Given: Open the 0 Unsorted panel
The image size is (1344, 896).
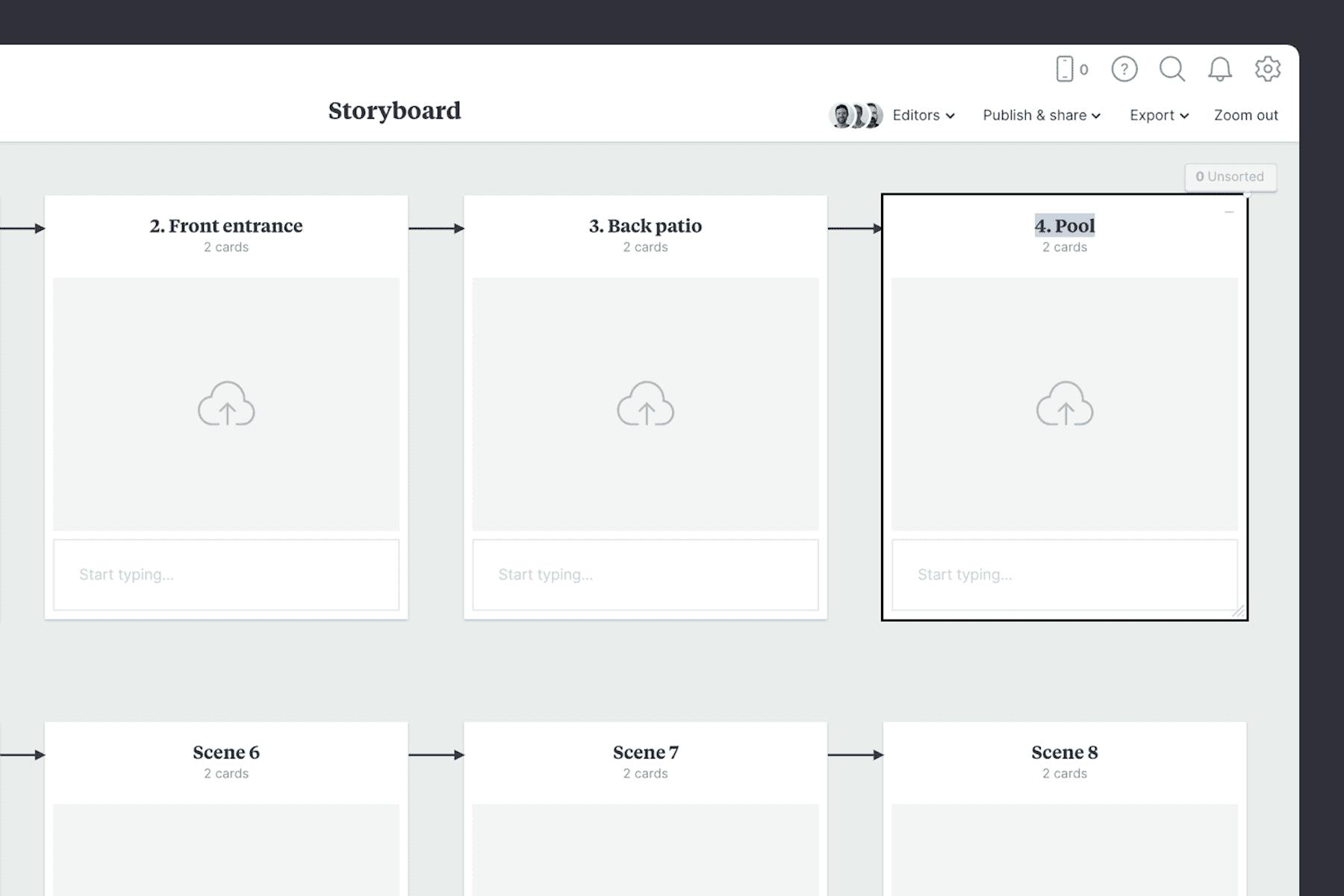Looking at the screenshot, I should click(1230, 177).
